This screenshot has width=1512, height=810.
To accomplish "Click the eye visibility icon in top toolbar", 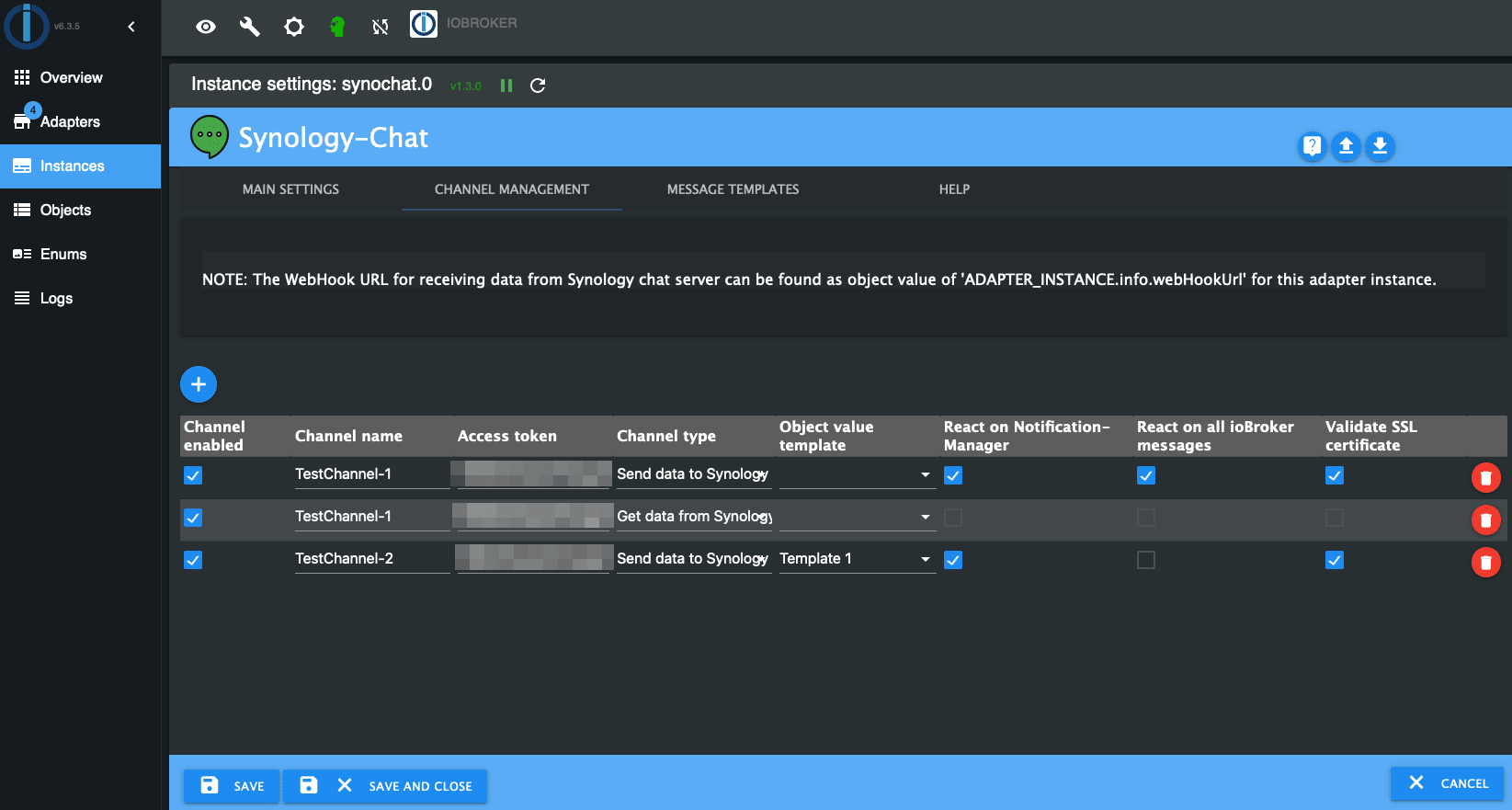I will click(206, 27).
